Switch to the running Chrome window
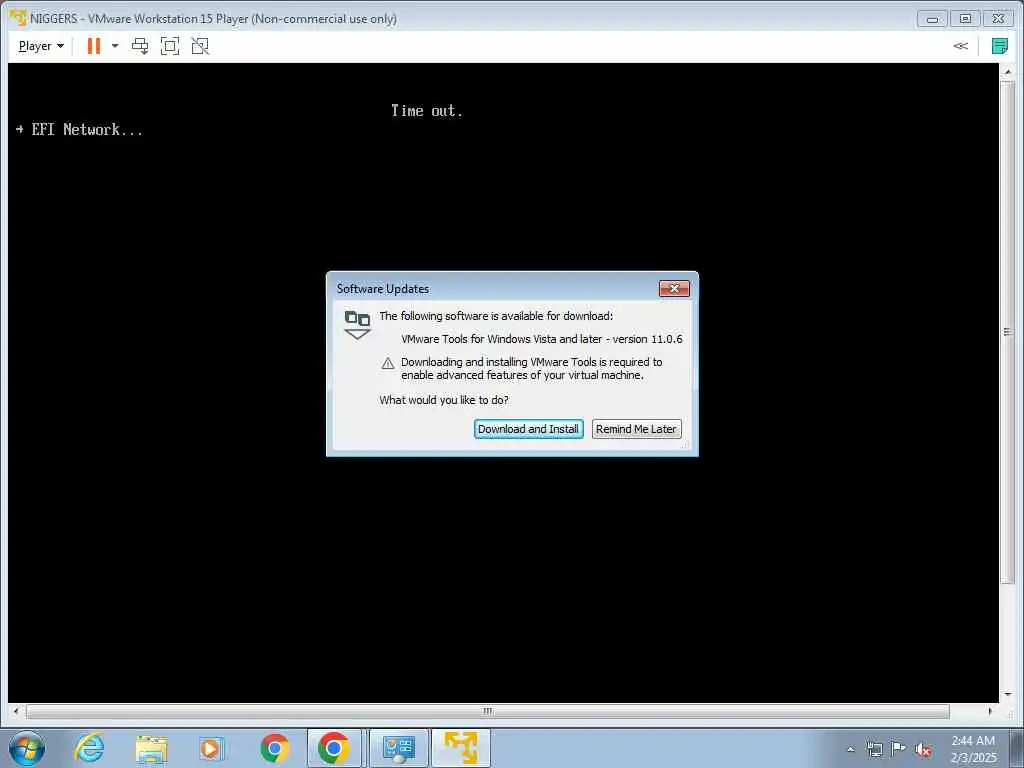This screenshot has width=1024, height=768. click(x=334, y=748)
